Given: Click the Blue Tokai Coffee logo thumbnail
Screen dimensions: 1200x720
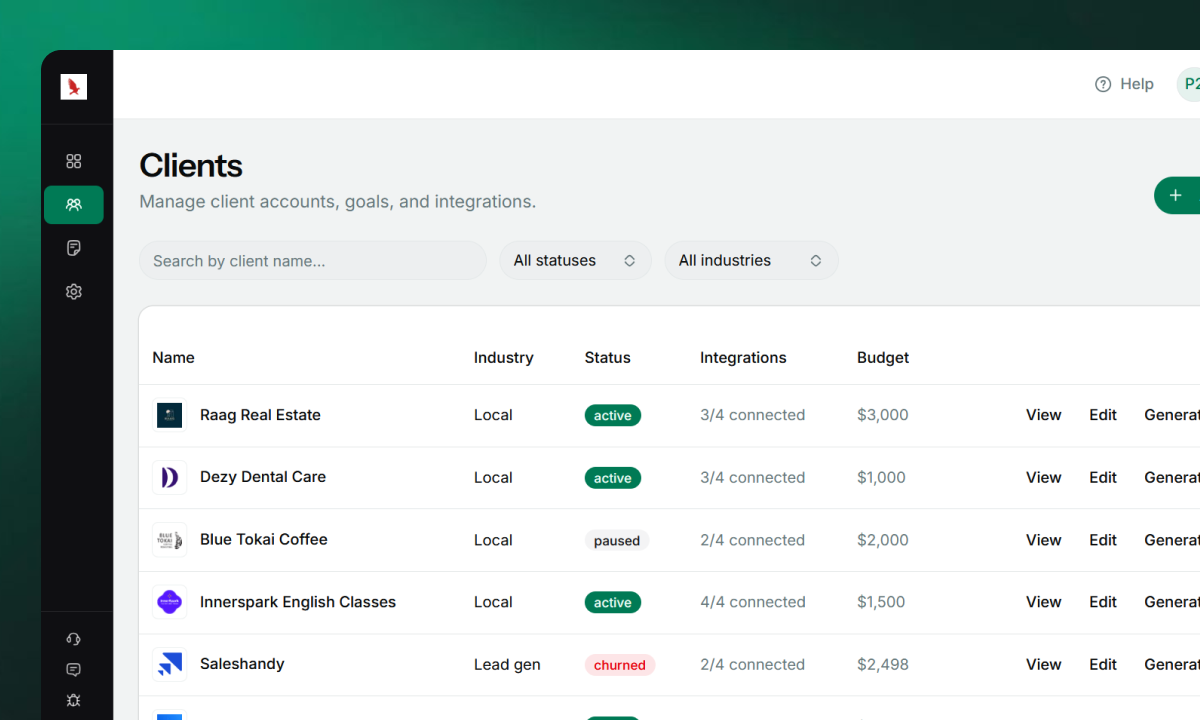Looking at the screenshot, I should point(170,540).
